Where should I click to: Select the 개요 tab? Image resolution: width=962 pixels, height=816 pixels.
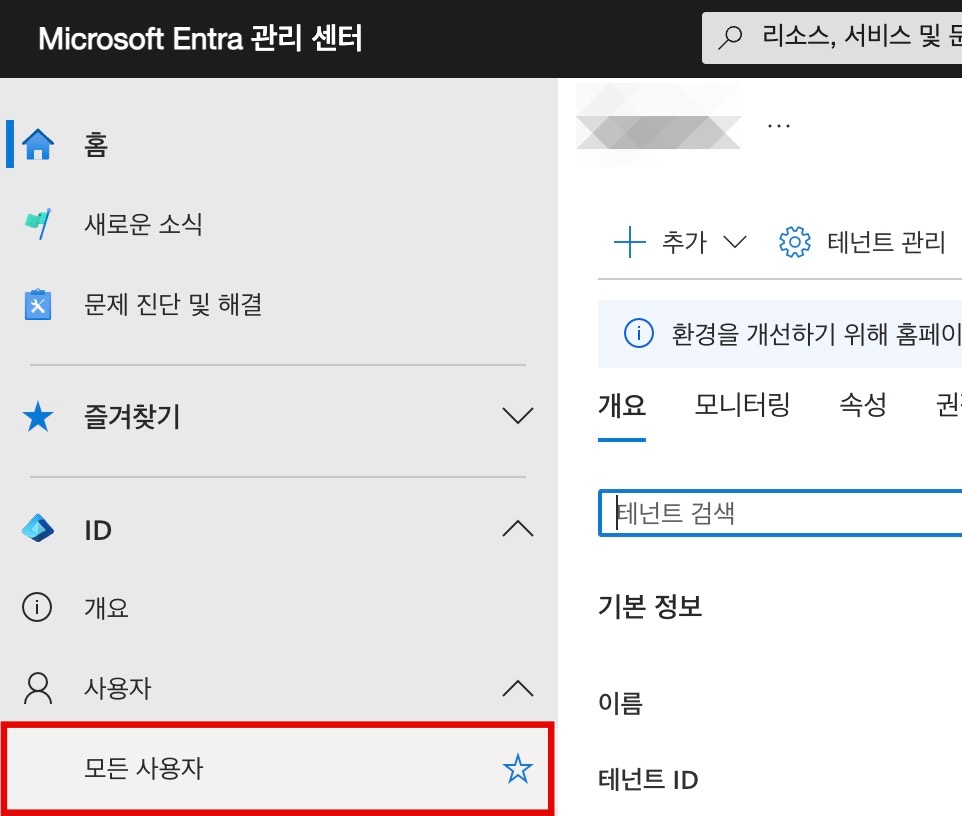click(622, 406)
